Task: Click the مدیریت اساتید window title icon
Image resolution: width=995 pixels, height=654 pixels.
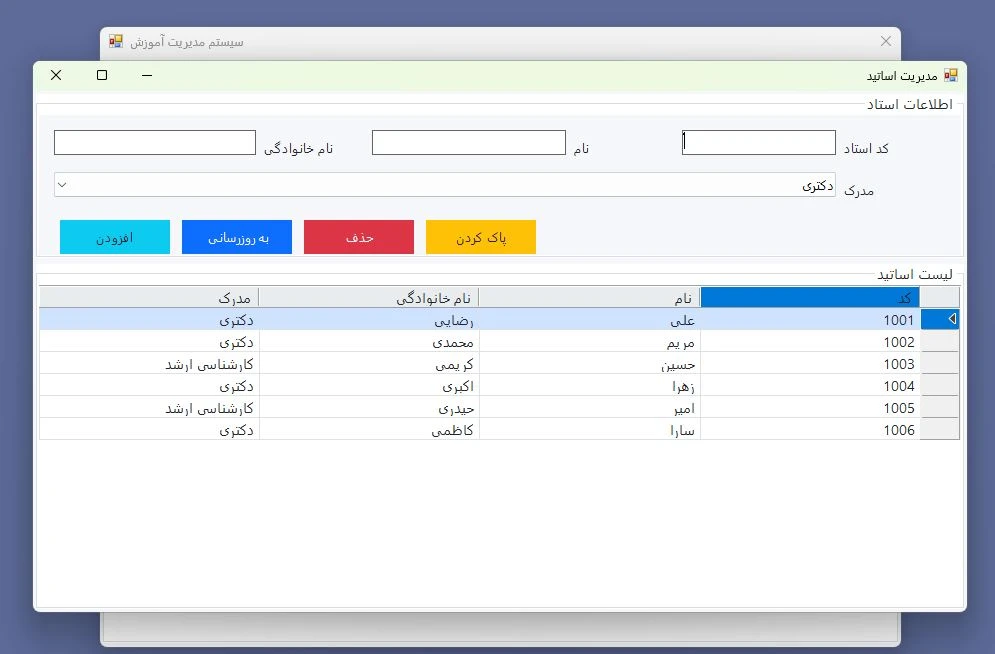Action: click(x=950, y=75)
